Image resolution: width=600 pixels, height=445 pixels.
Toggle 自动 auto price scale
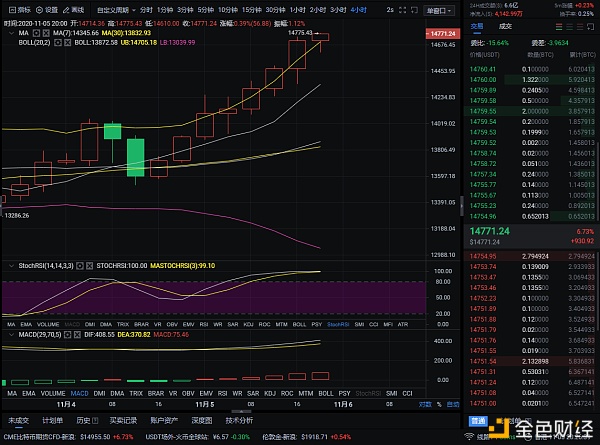453,404
